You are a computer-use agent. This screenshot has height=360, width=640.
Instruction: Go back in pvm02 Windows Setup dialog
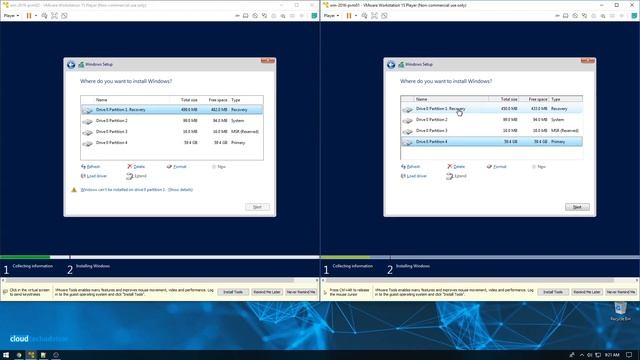coord(71,64)
